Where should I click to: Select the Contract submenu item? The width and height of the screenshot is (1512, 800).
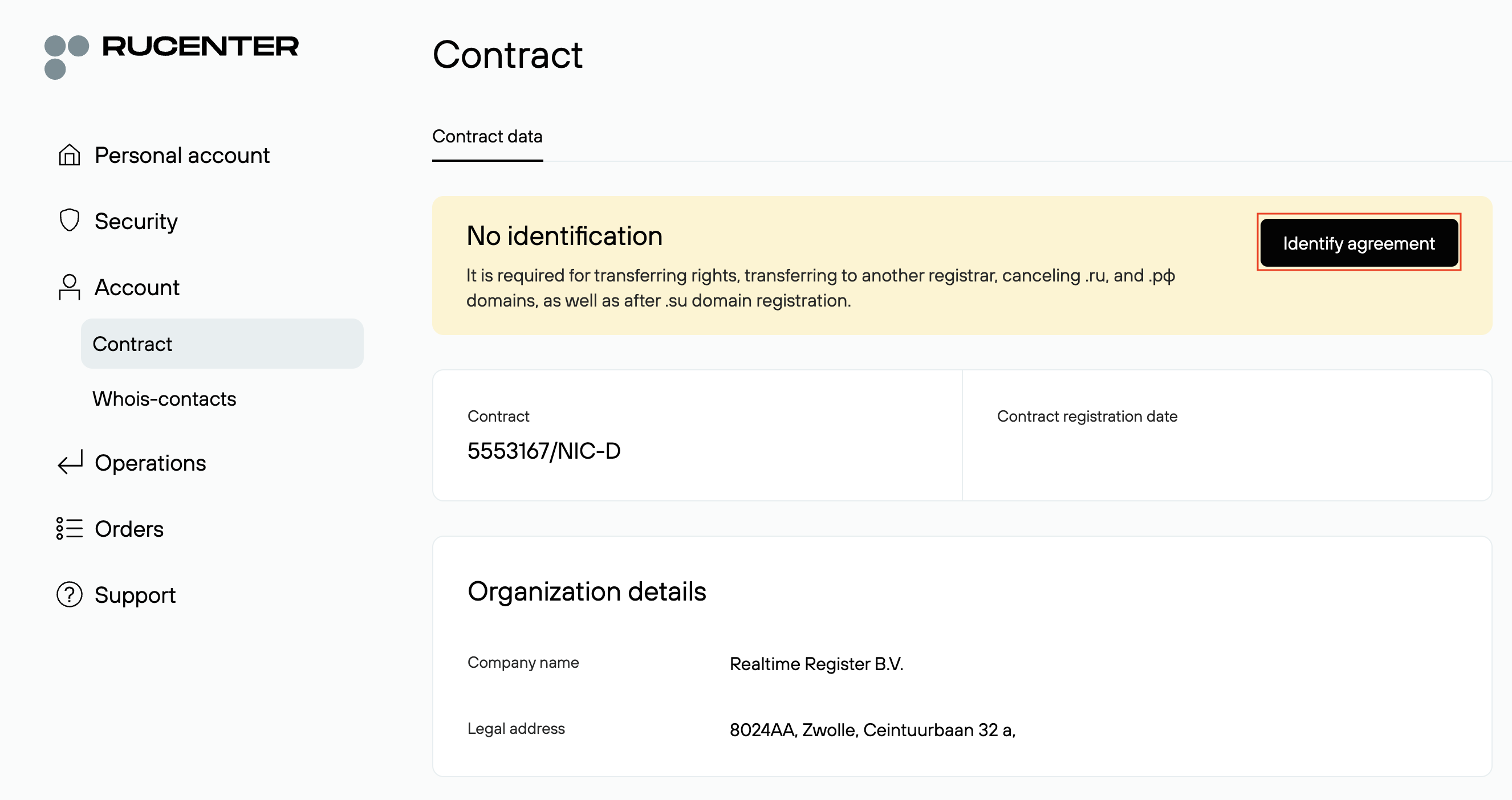click(132, 344)
